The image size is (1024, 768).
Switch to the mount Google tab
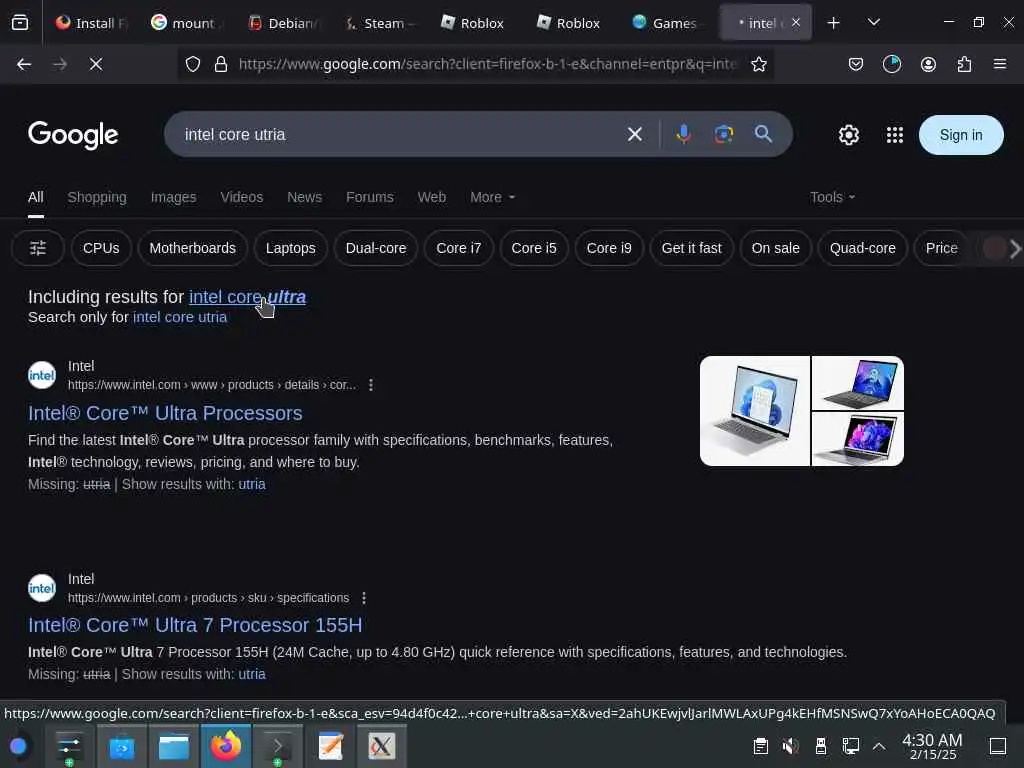point(185,23)
